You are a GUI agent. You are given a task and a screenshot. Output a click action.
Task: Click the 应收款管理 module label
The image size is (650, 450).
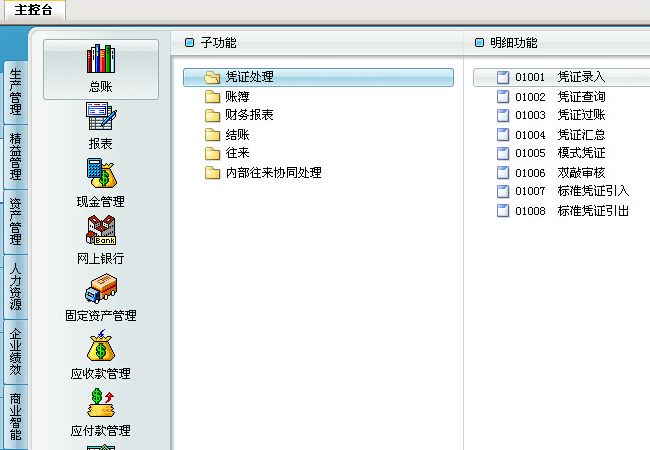click(x=101, y=374)
